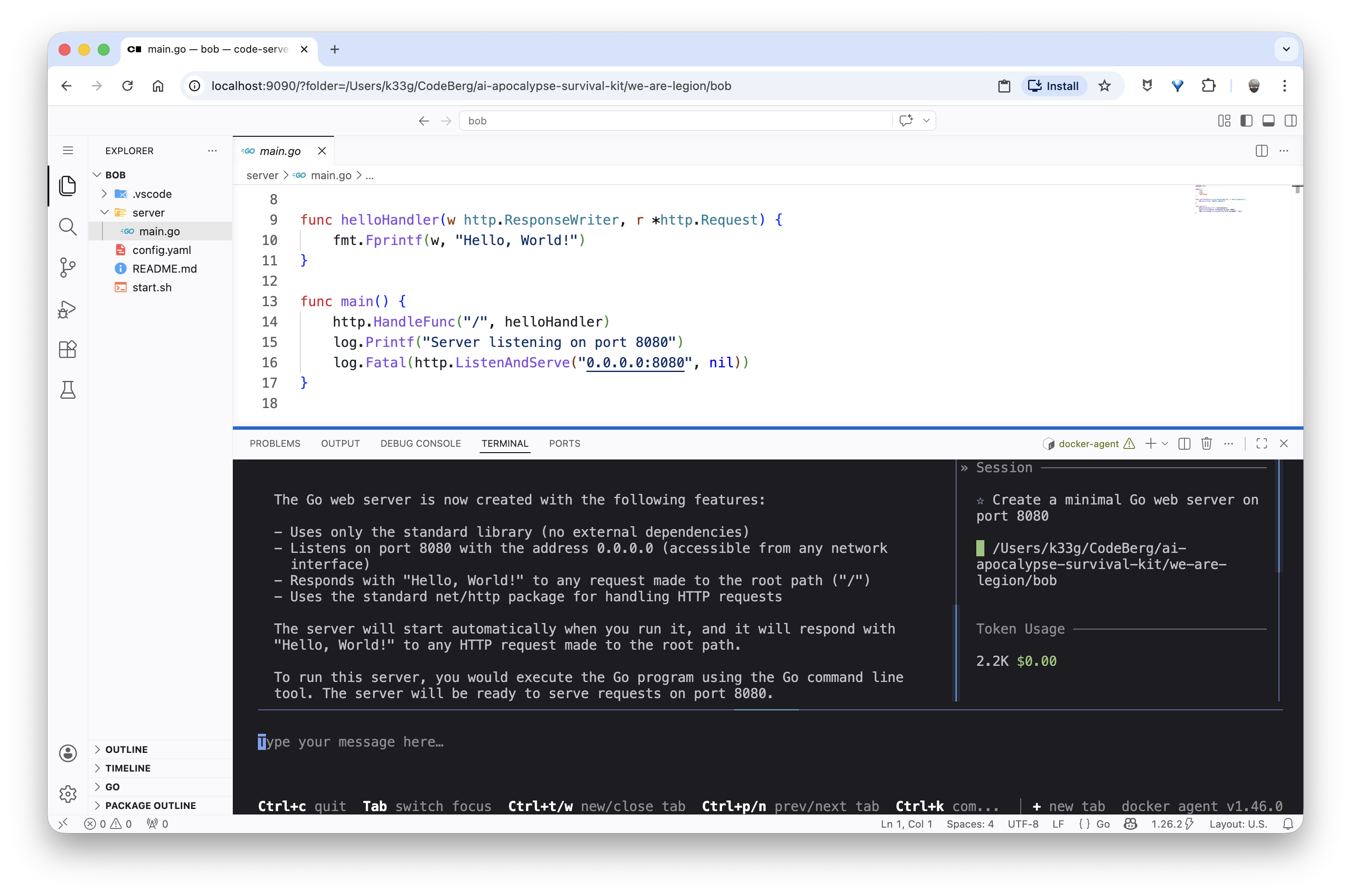Open the Manage gear menu
1351x896 pixels.
(68, 793)
